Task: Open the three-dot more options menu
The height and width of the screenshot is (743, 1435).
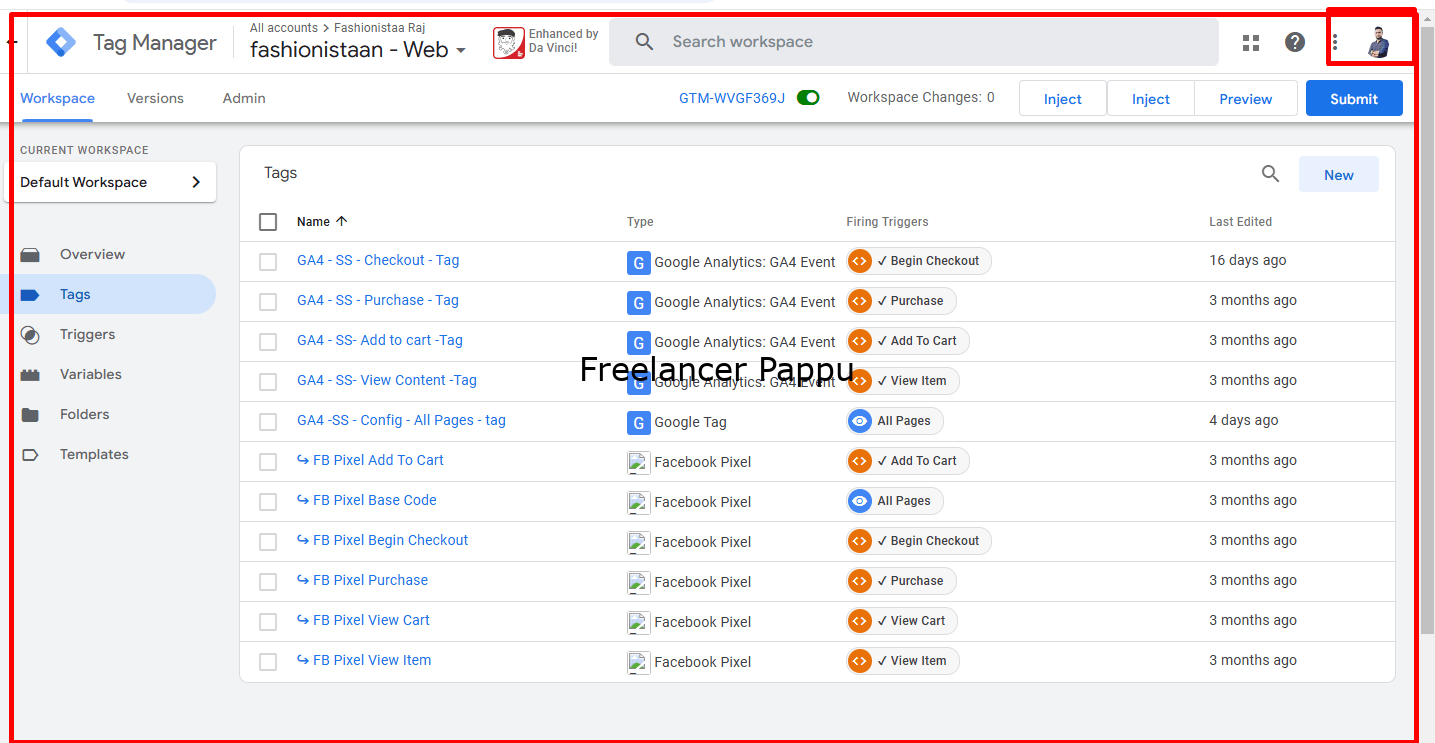Action: [x=1335, y=42]
